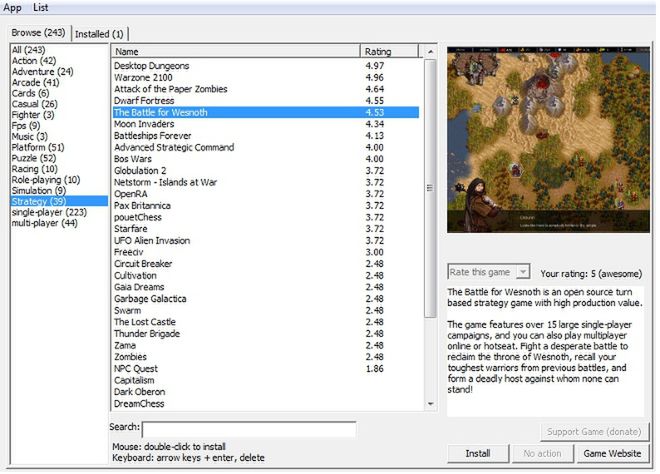This screenshot has width=660, height=474.
Task: Select NPC Quest in the list
Action: click(266, 369)
